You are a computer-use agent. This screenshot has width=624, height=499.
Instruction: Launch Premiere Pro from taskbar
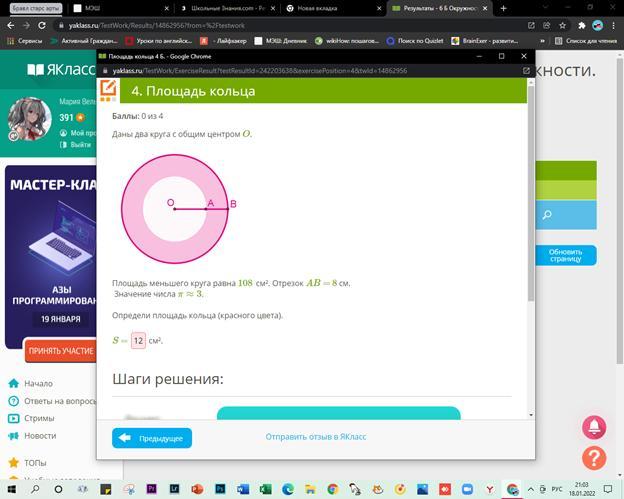point(152,489)
